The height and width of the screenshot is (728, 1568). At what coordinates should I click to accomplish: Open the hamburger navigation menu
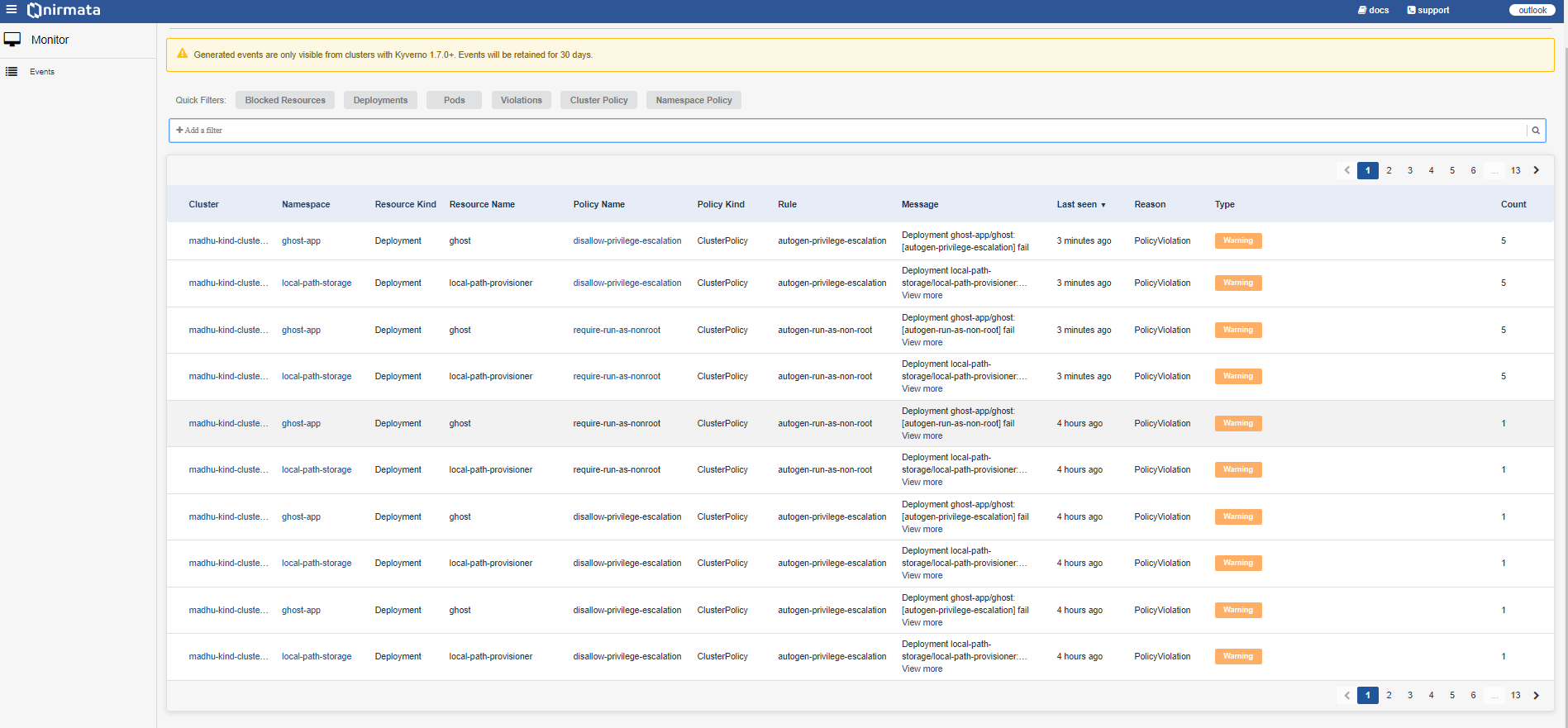tap(12, 10)
